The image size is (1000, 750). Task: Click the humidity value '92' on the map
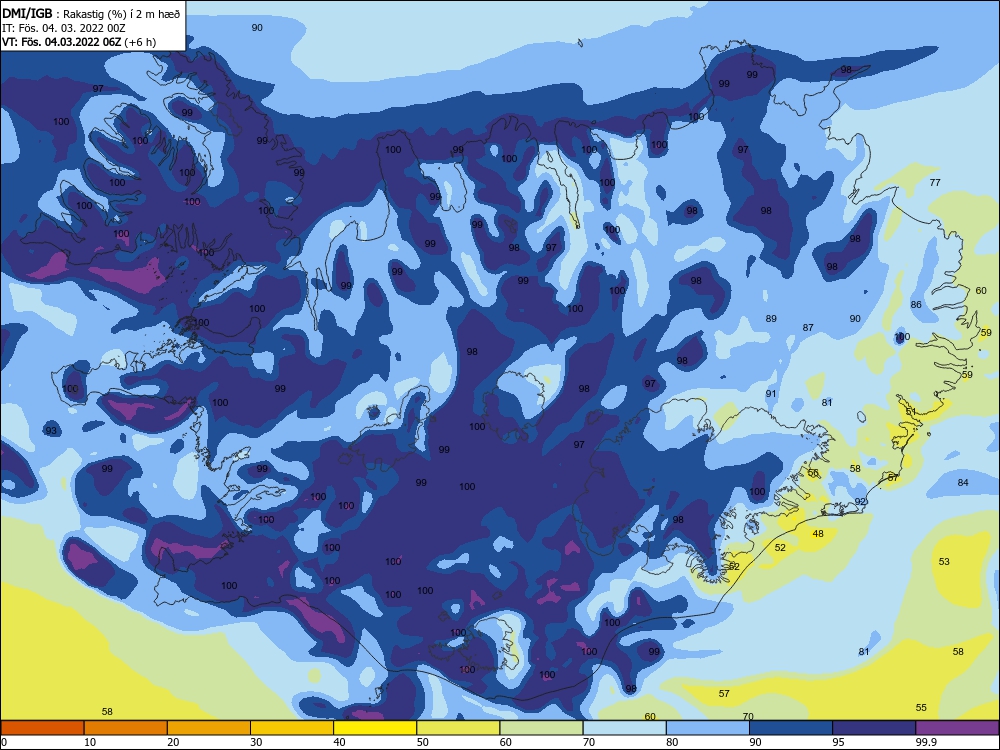tap(860, 502)
